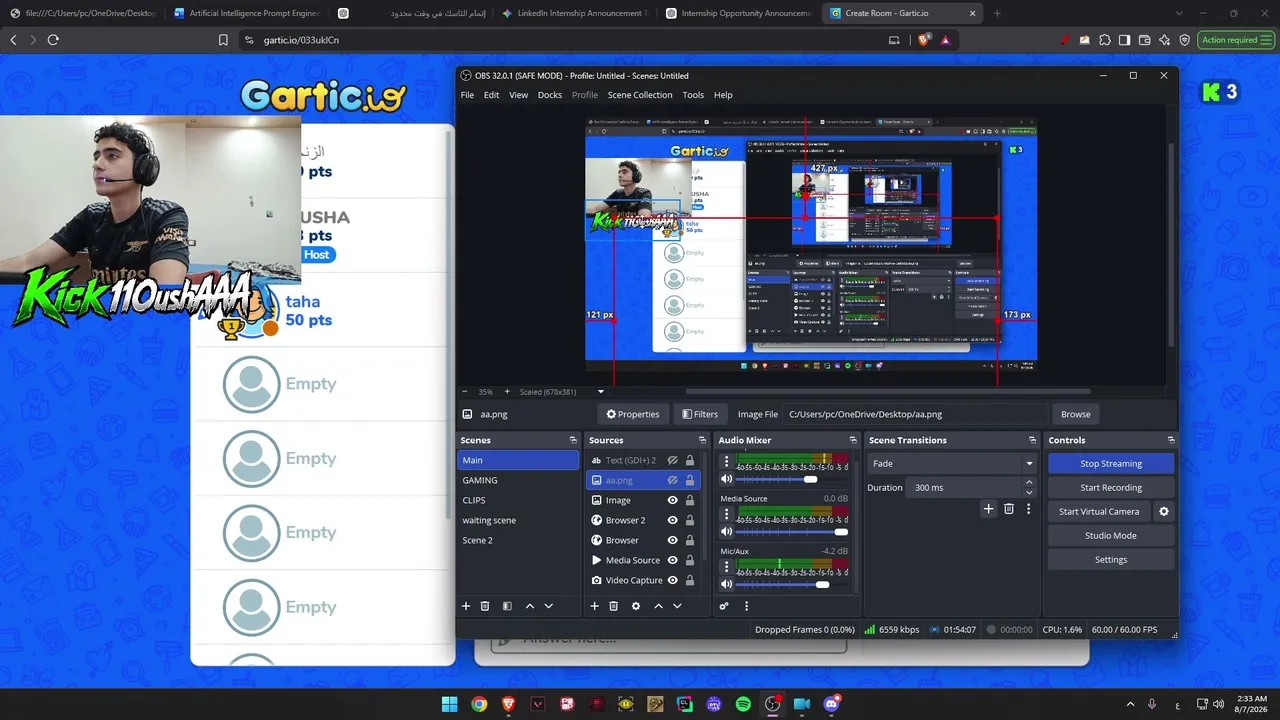Move the selected scene down
The width and height of the screenshot is (1280, 720).
548,606
